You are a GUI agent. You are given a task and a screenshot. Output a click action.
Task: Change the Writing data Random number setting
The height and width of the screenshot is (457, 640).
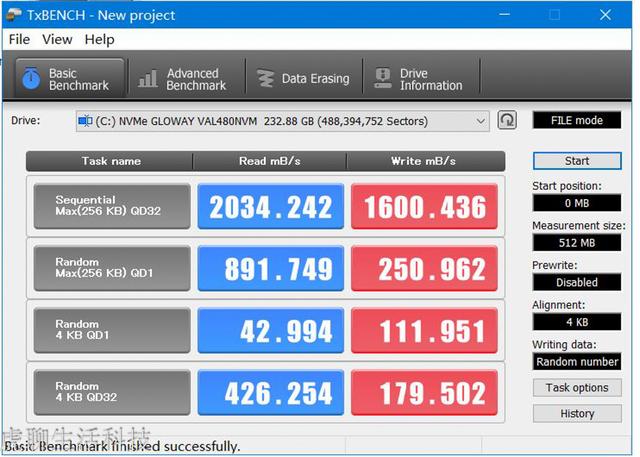pos(577,362)
